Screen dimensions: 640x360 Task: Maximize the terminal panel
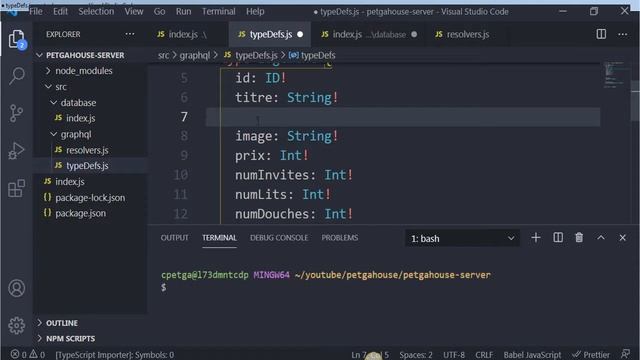[600, 238]
